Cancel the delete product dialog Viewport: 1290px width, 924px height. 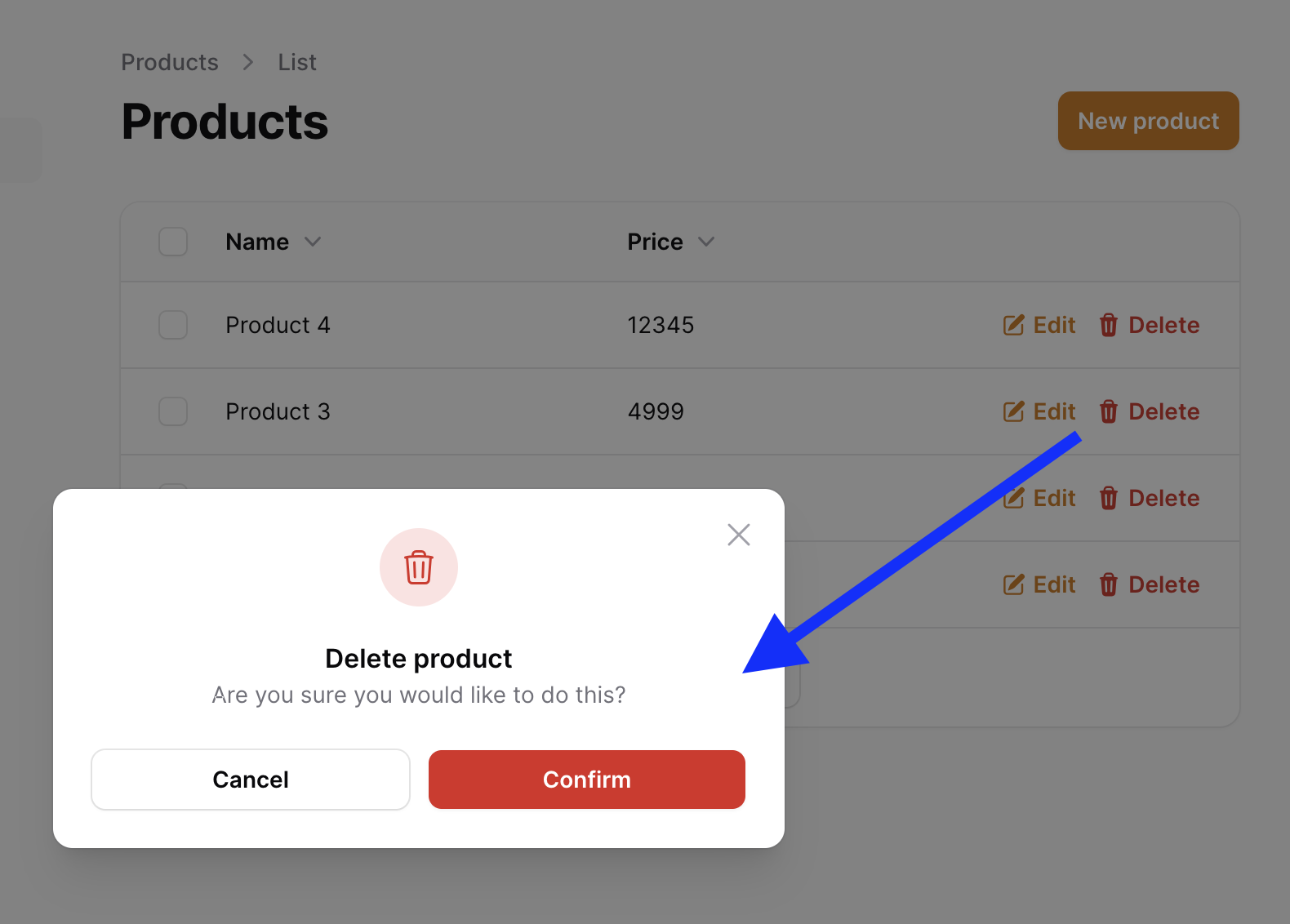(251, 780)
